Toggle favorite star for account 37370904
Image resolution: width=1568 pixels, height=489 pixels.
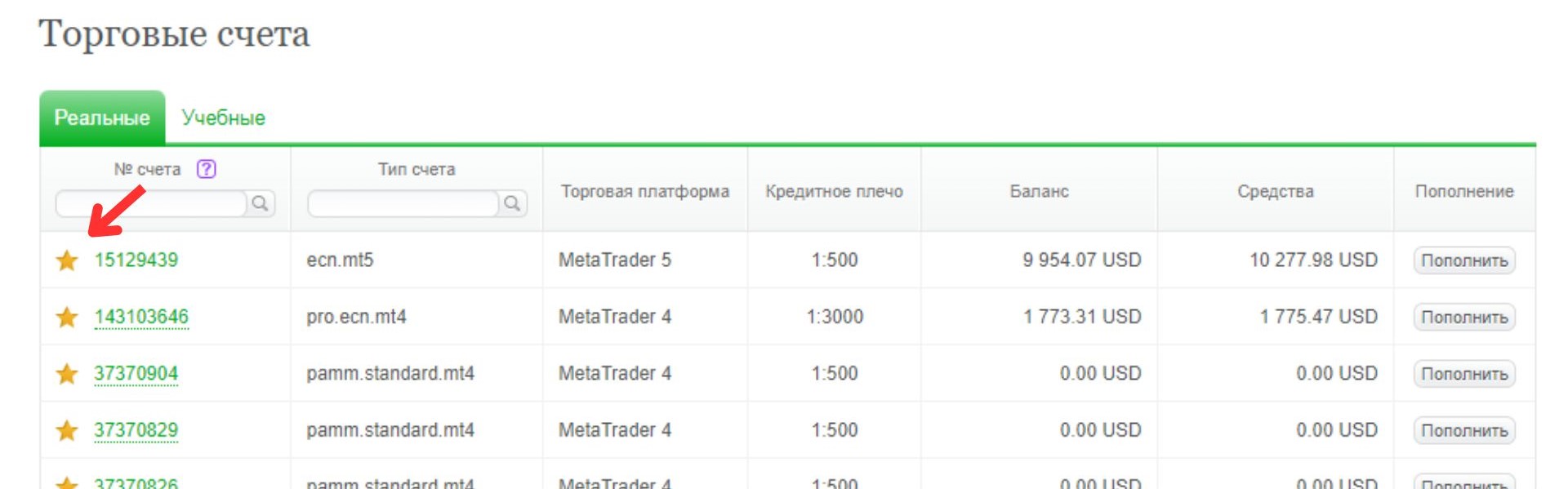tap(67, 374)
